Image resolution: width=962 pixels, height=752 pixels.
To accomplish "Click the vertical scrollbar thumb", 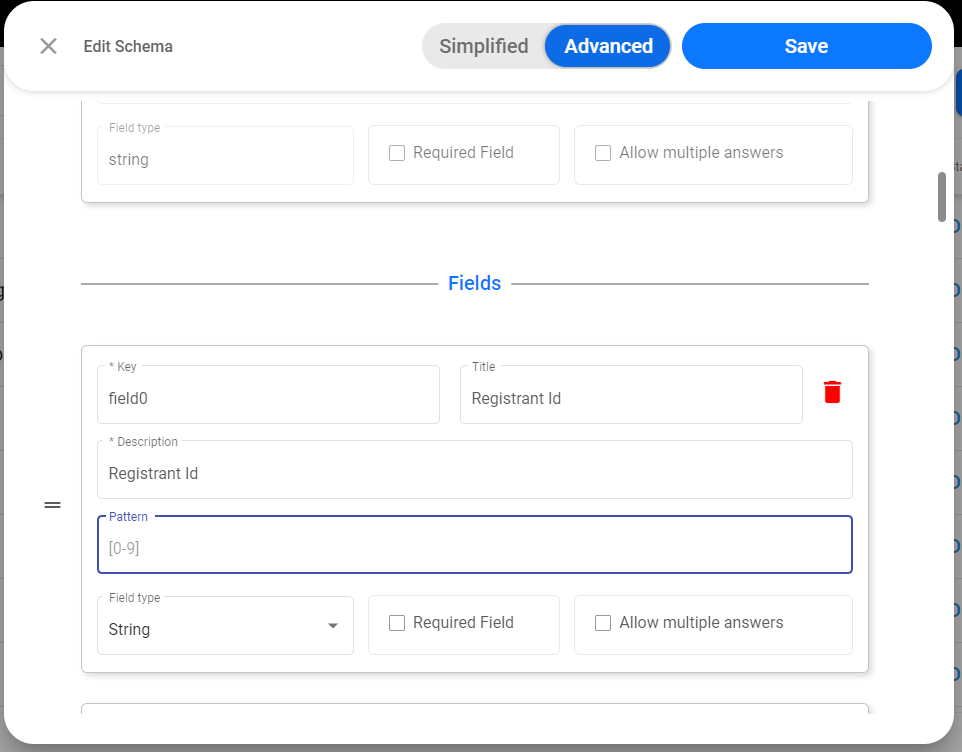I will 942,197.
